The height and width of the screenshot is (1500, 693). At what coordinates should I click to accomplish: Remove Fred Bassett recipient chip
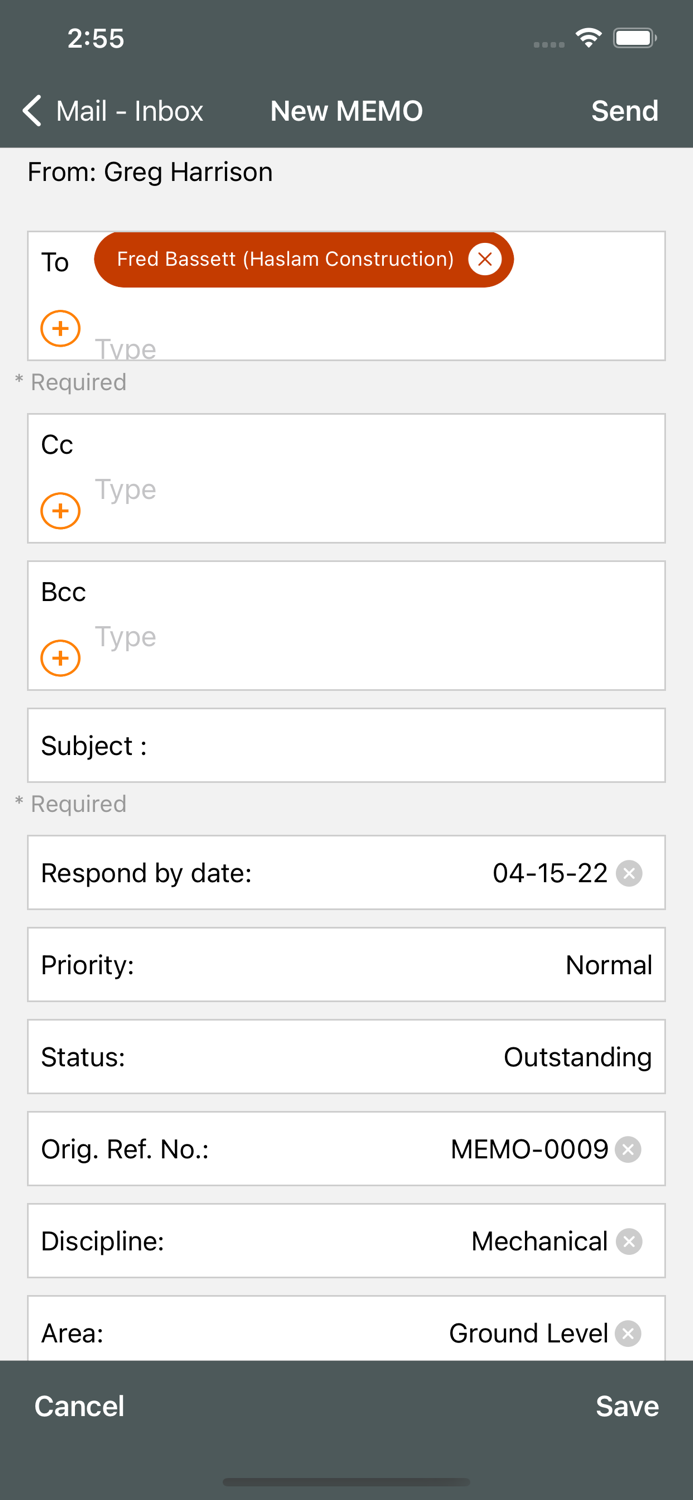[x=485, y=260]
